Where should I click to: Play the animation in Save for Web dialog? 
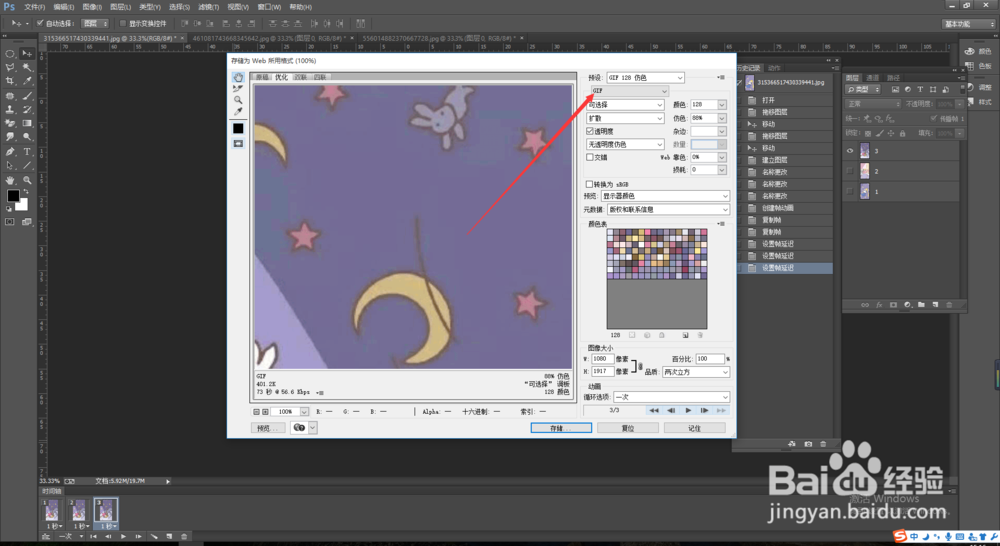(688, 411)
